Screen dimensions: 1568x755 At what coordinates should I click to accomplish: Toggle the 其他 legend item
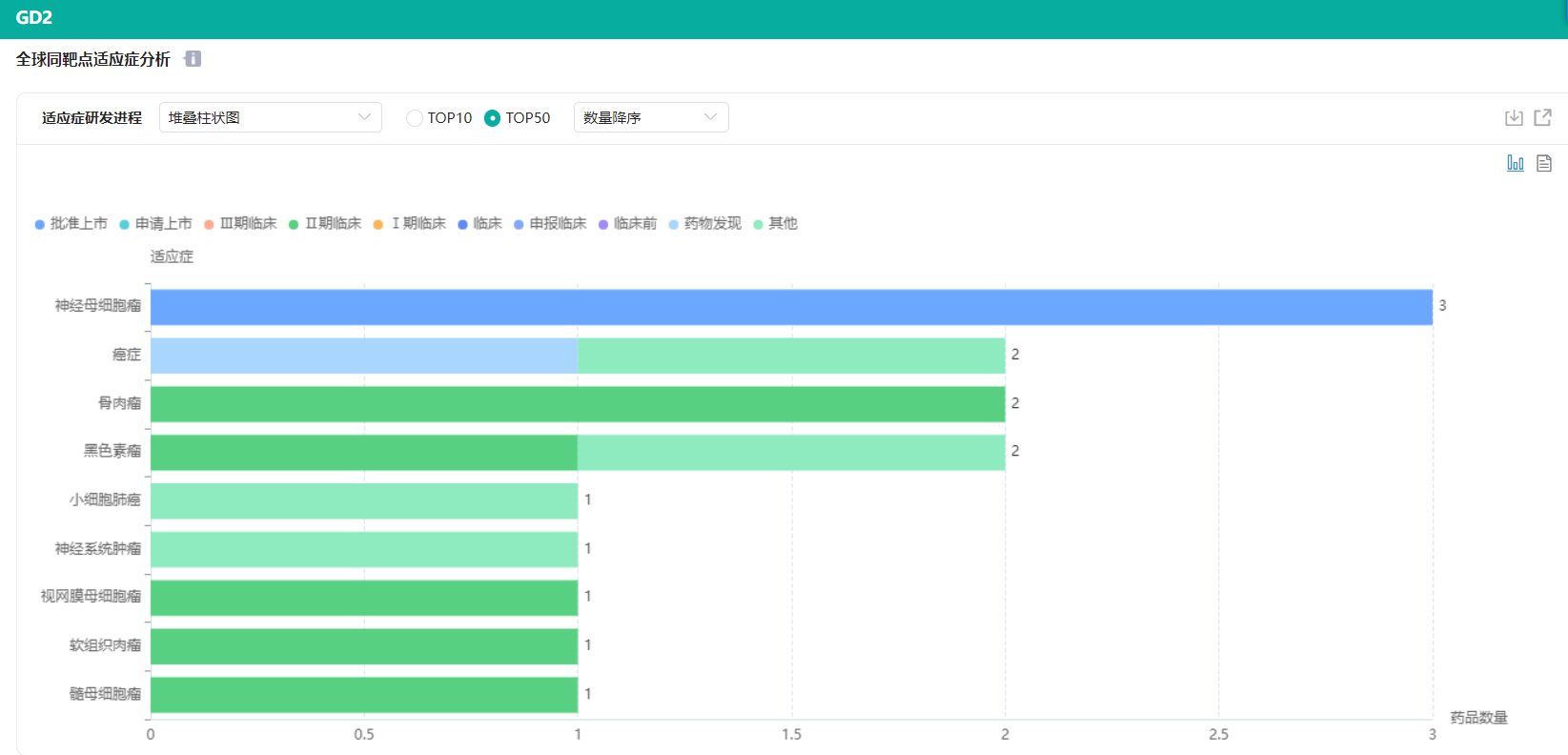tap(775, 224)
